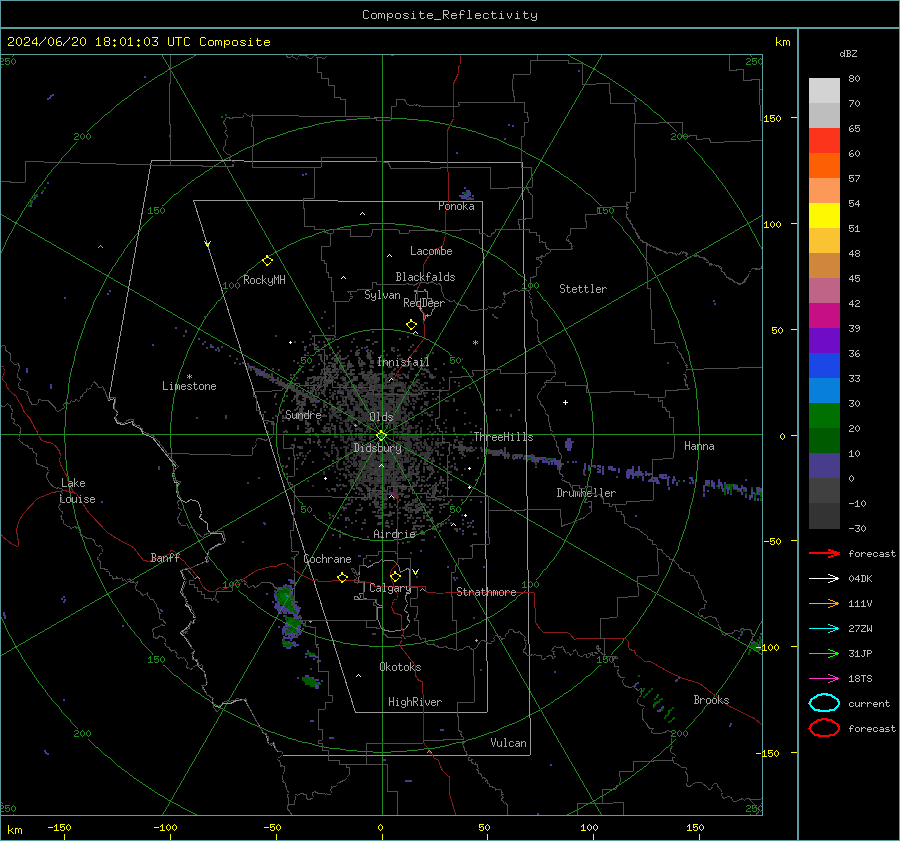Viewport: 900px width, 841px height.
Task: Select the blue 36 dBZ color swatch
Action: point(824,365)
